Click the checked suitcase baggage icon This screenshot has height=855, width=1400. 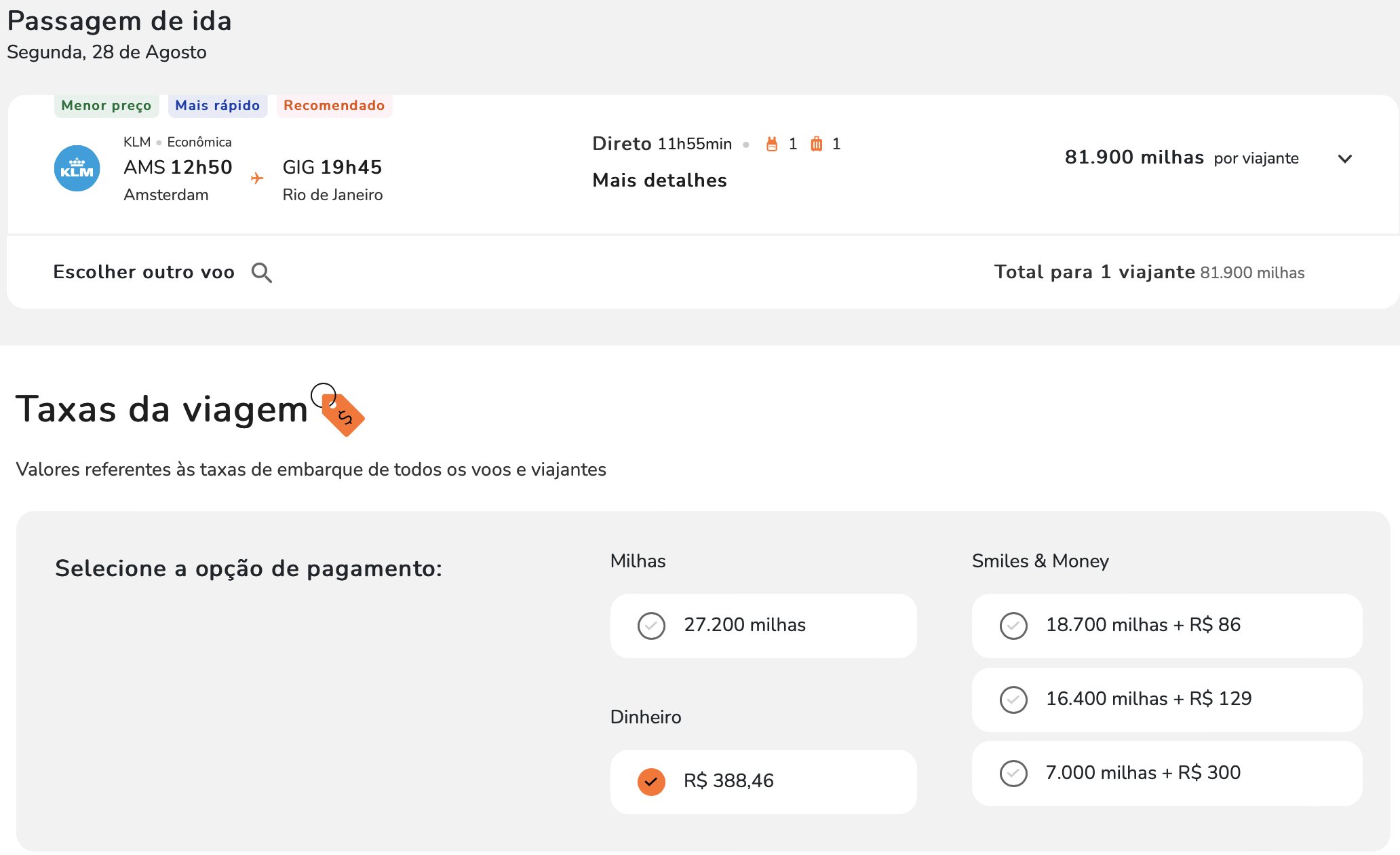817,144
